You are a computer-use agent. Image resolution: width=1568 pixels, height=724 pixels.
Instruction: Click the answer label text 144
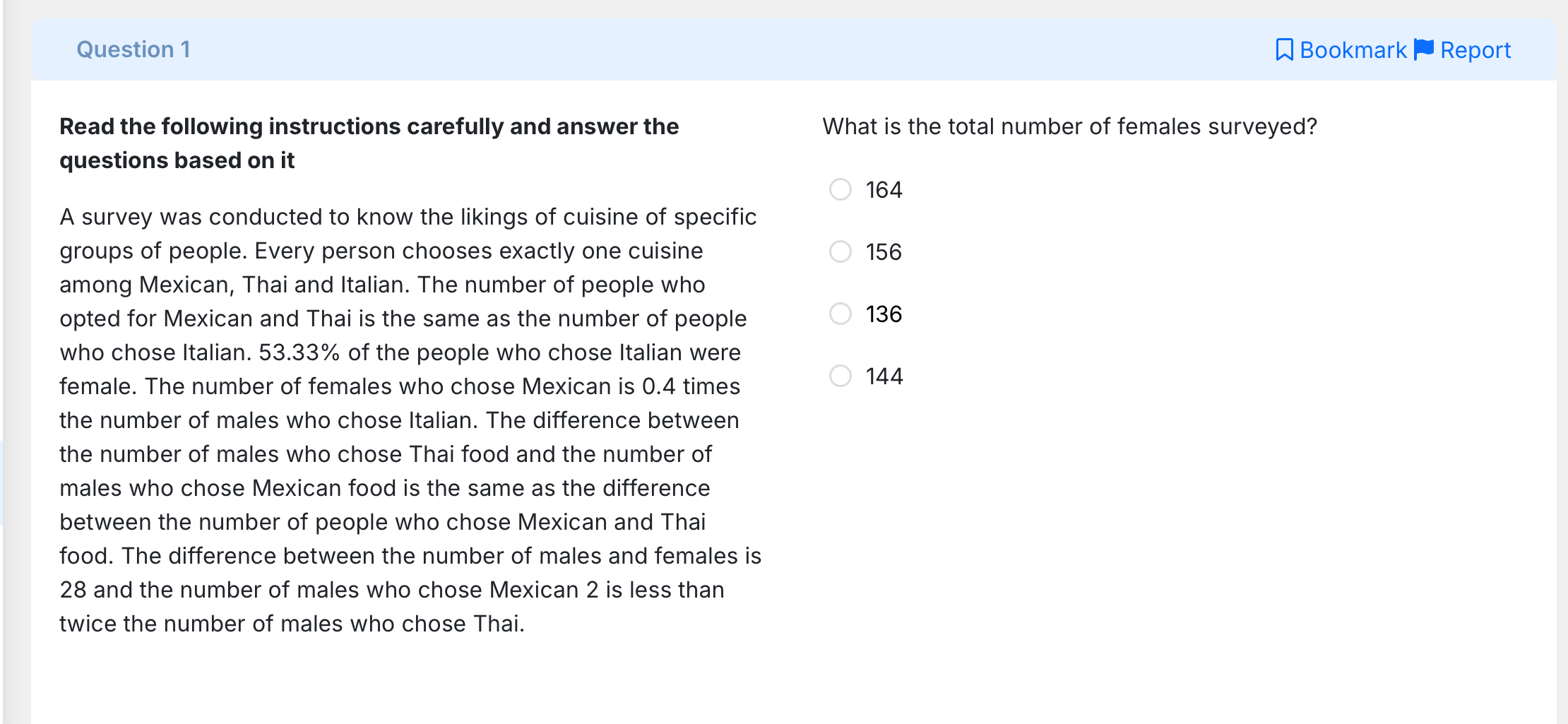884,376
